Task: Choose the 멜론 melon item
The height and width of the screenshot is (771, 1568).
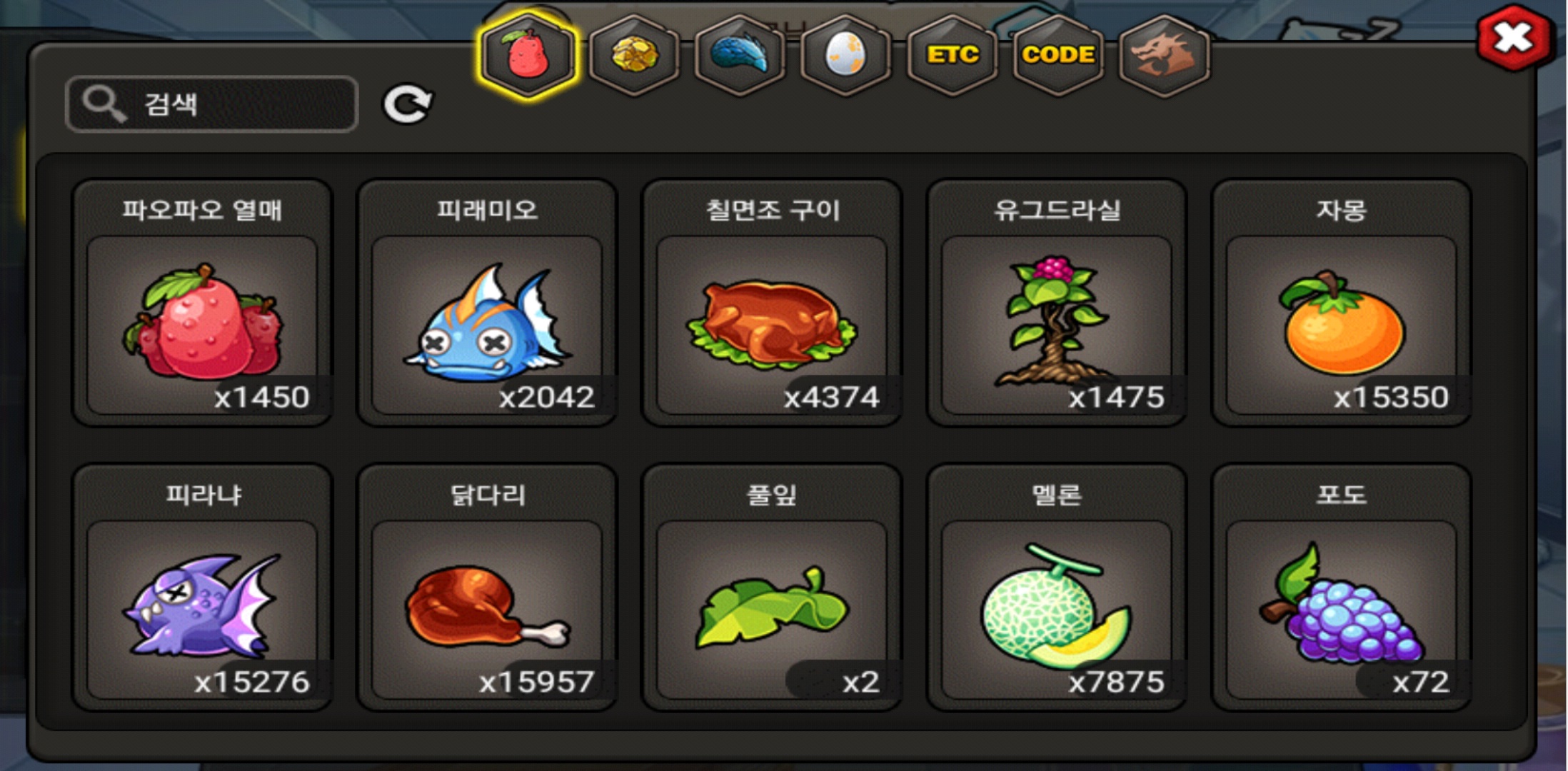Action: pos(1057,588)
